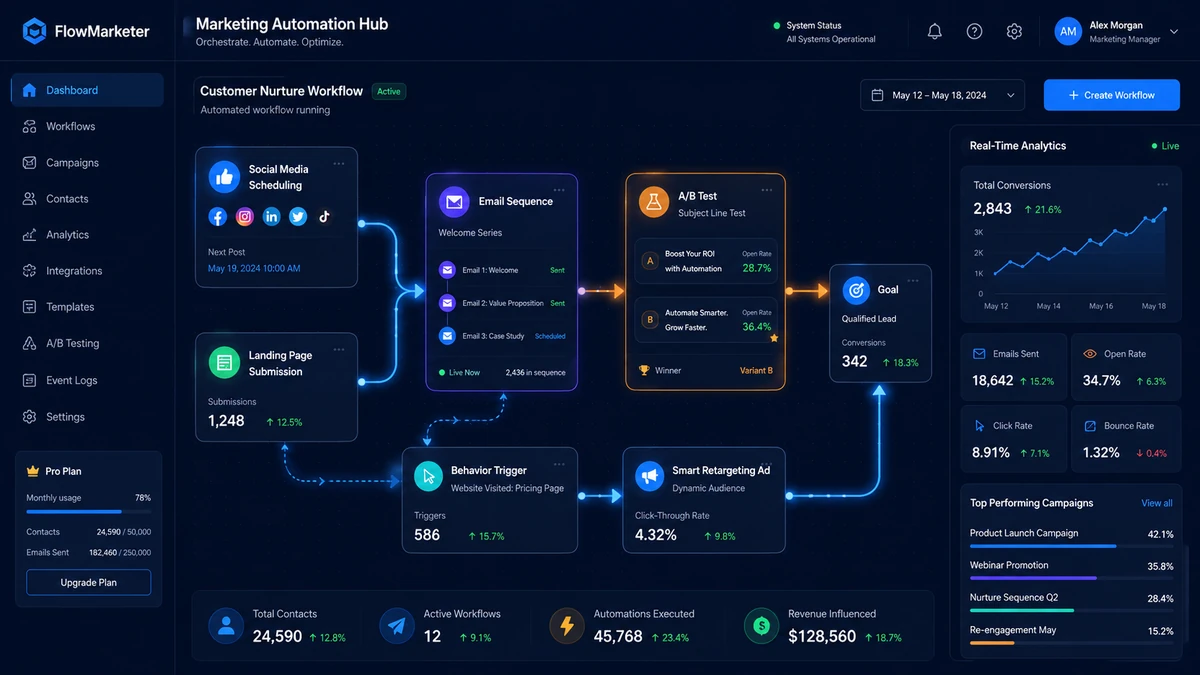Open Contacts in the sidebar
Screen dimensions: 1200x675
click(87, 198)
